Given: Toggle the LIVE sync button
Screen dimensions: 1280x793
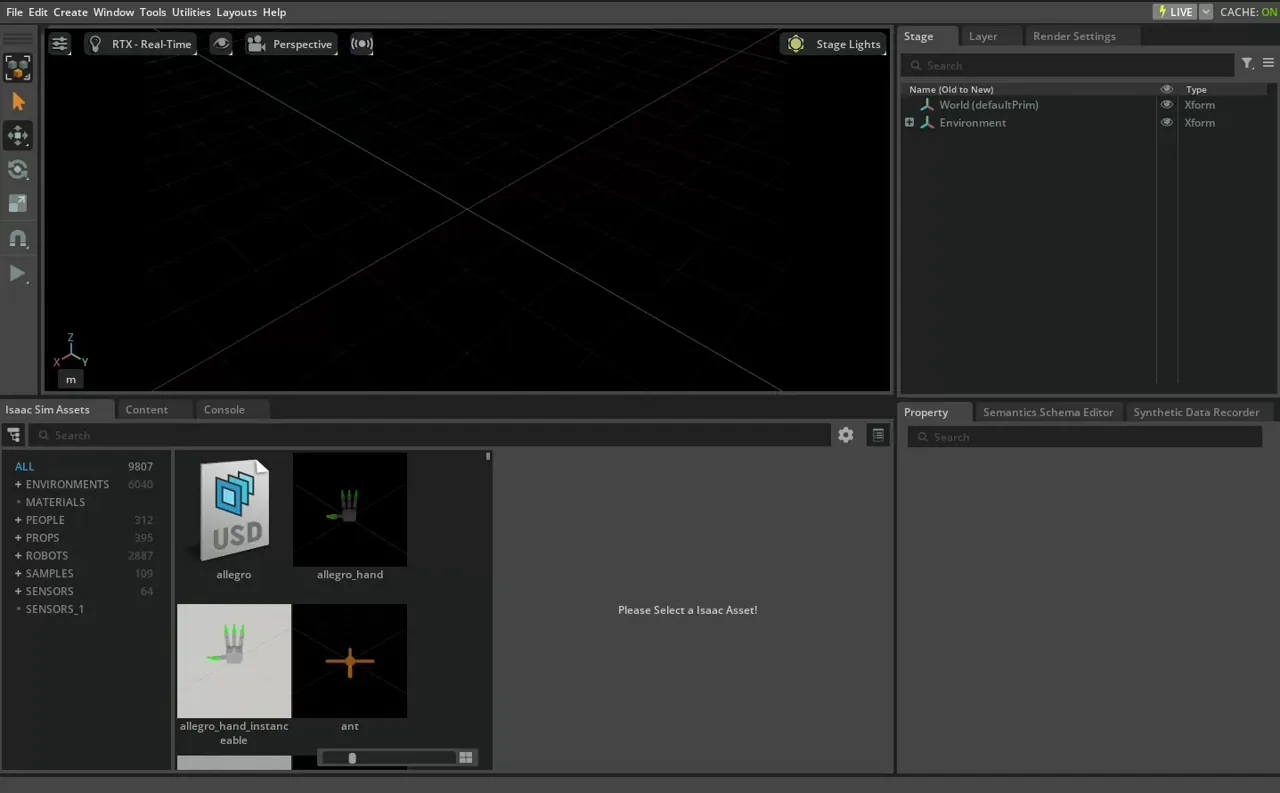Looking at the screenshot, I should (1174, 12).
